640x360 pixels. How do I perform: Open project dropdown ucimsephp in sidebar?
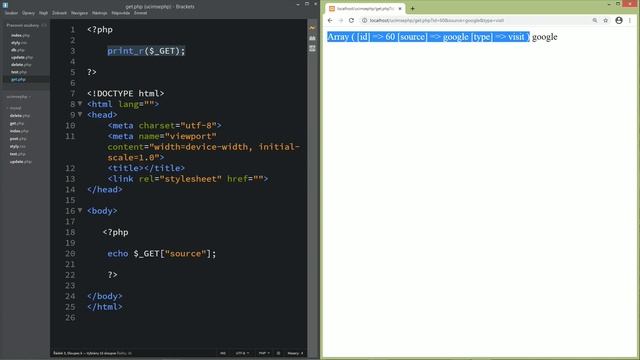[x=19, y=97]
